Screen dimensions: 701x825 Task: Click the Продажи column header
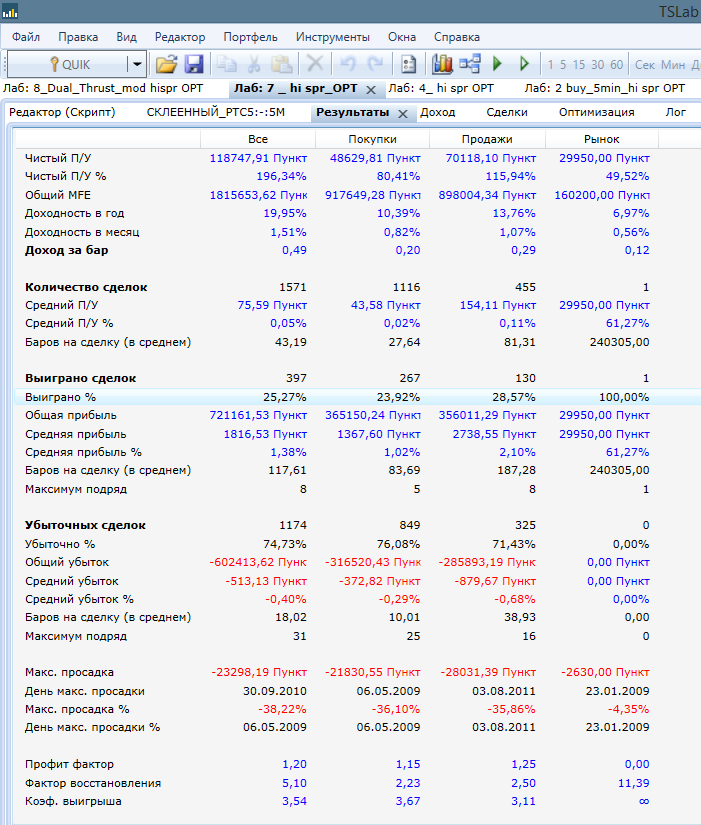coord(487,139)
